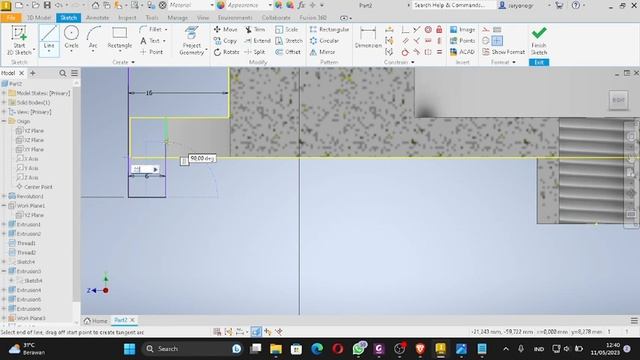
Task: Click the sketch dimension input box
Action: tap(145, 169)
